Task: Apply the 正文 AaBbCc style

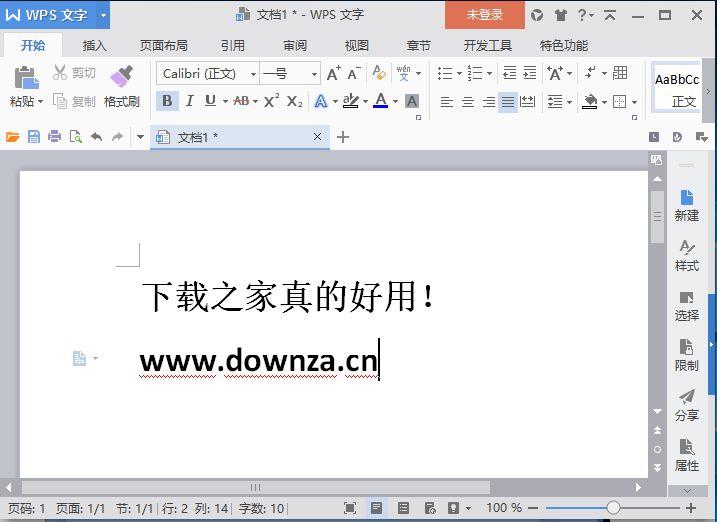Action: tap(676, 89)
